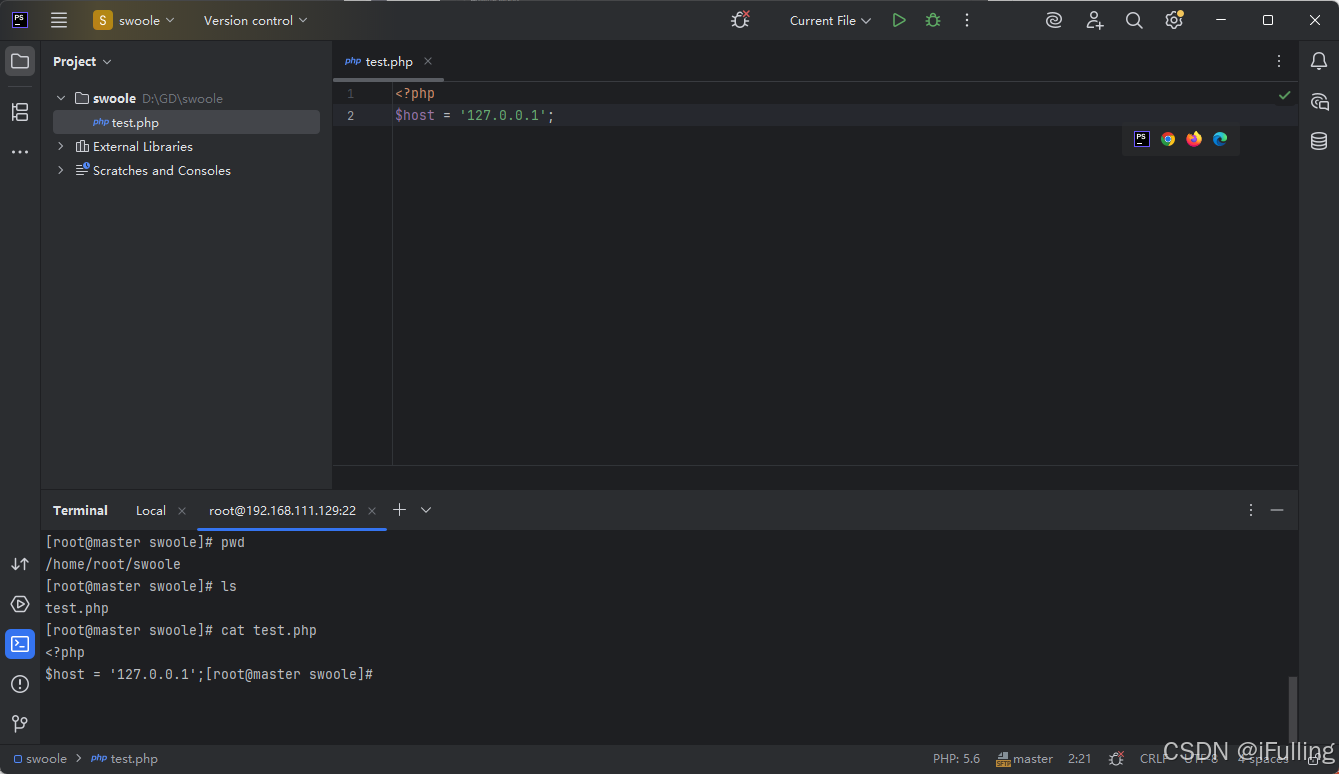
Task: Open the swoole project dropdown
Action: pyautogui.click(x=134, y=20)
